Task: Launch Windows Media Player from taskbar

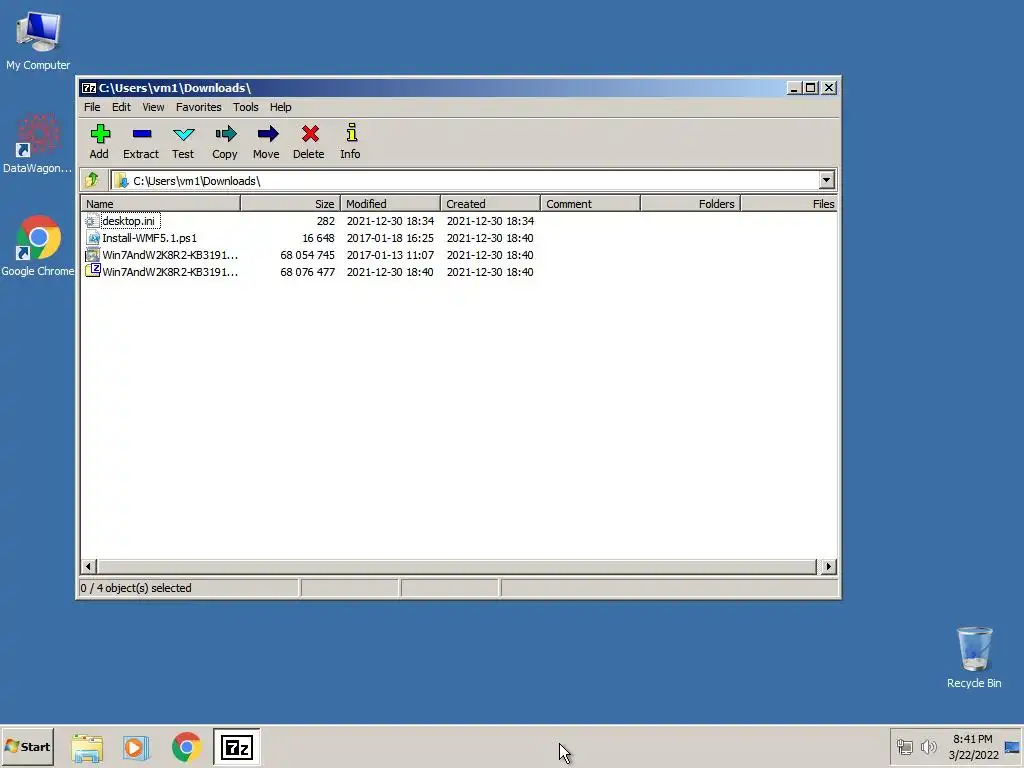Action: 136,747
